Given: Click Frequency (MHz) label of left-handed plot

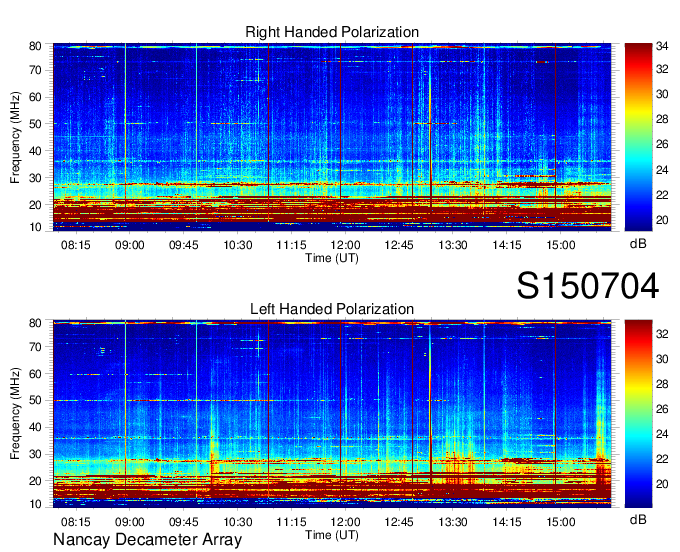Looking at the screenshot, I should pos(15,414).
